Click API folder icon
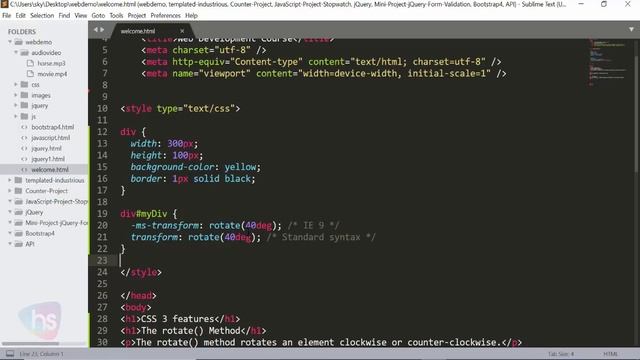The image size is (640, 360). [19, 244]
